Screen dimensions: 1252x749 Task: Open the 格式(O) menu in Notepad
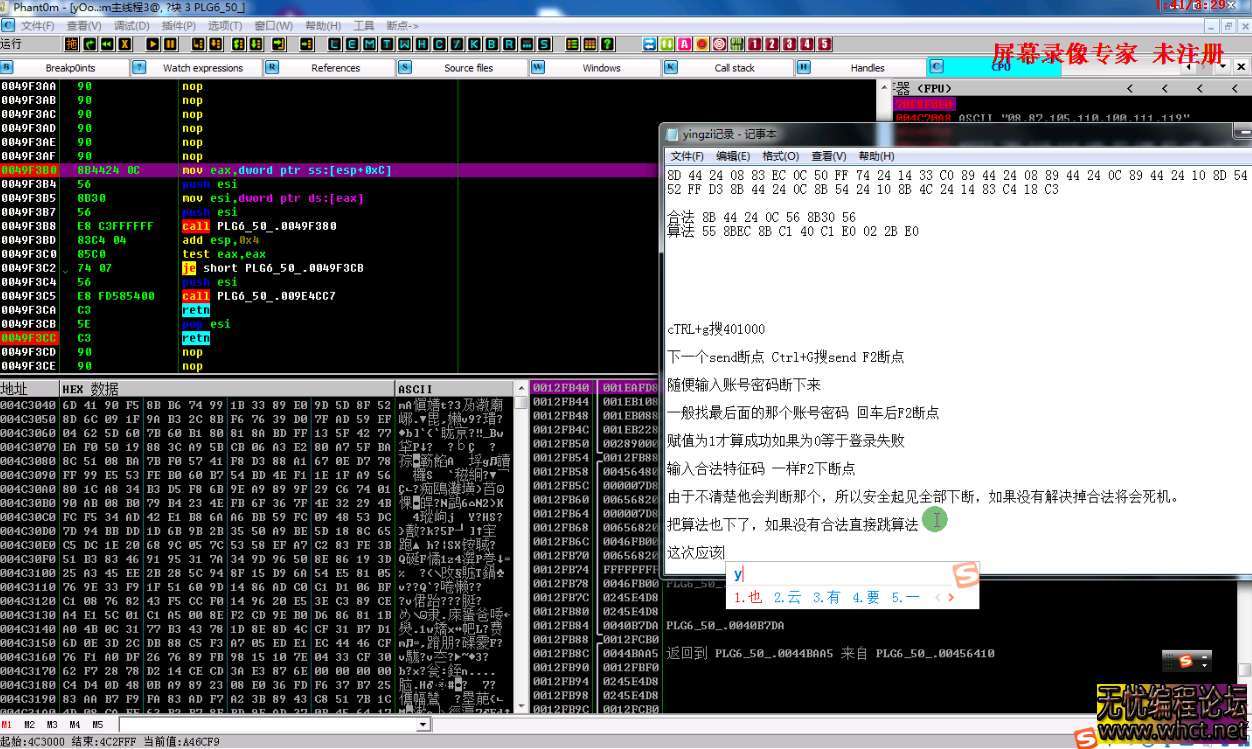pos(781,155)
